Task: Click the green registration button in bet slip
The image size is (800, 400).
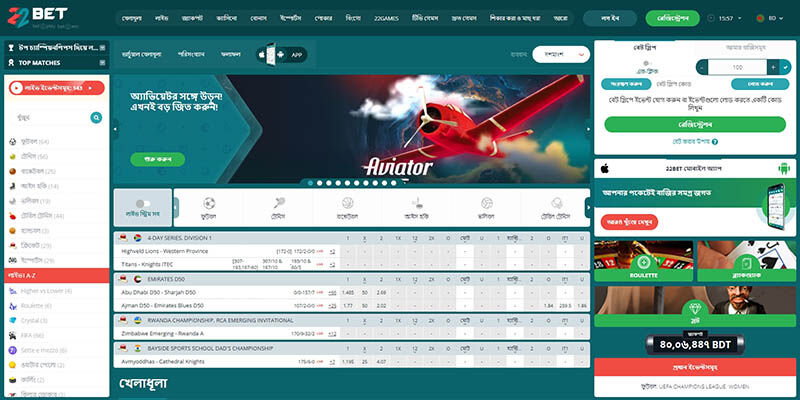Action: (695, 124)
